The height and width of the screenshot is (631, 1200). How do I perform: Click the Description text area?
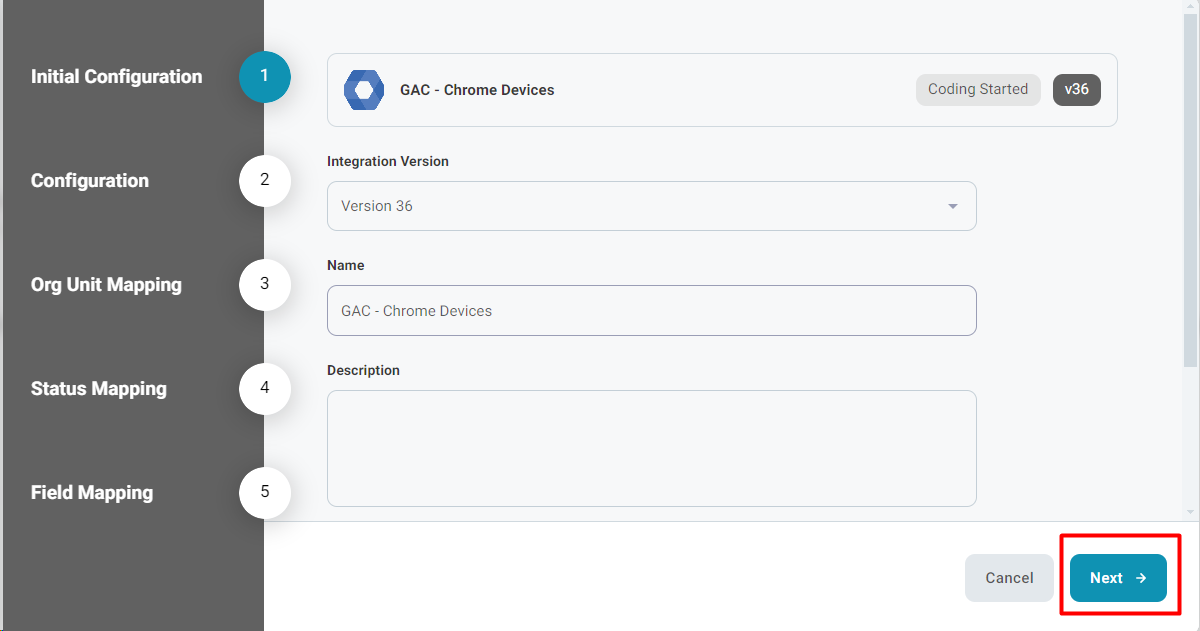pyautogui.click(x=651, y=448)
